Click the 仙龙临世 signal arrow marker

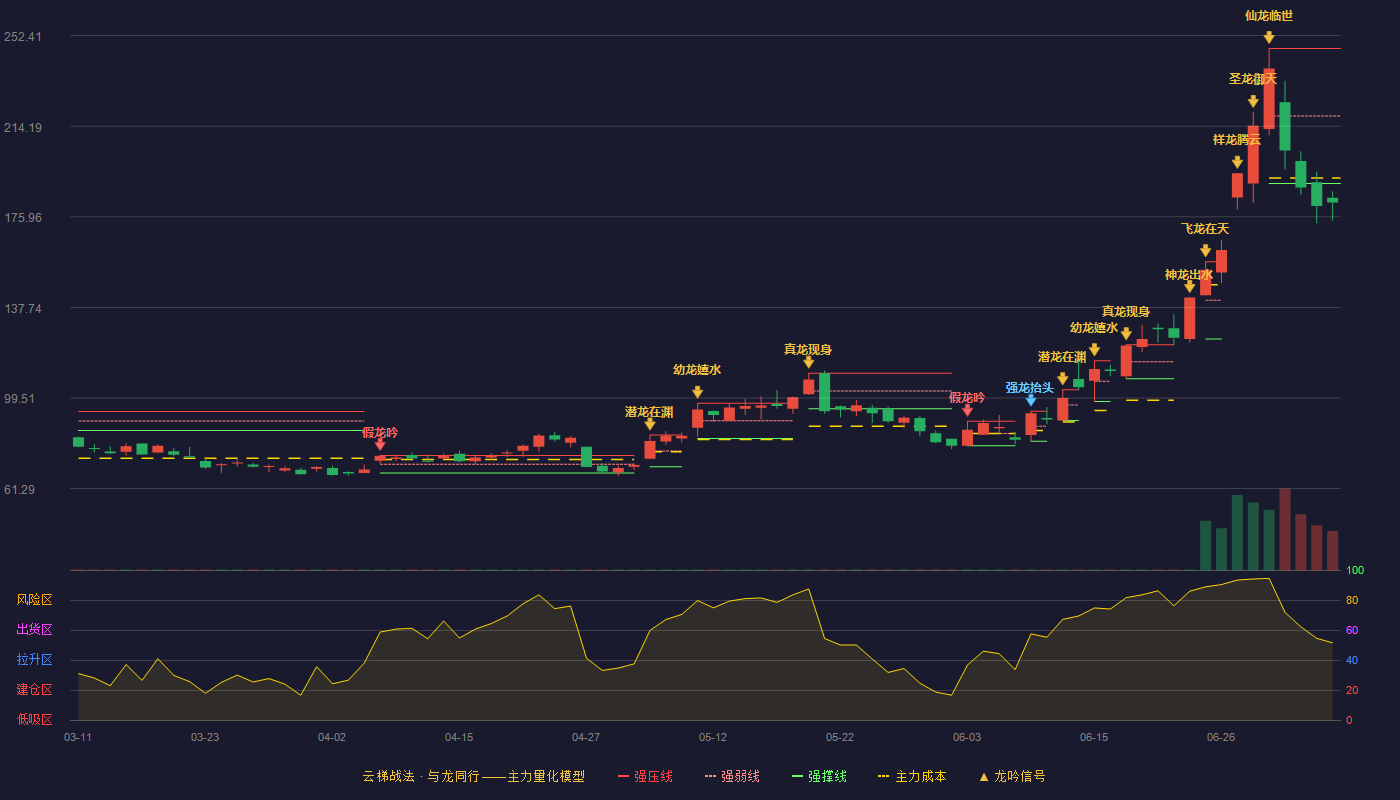(1269, 37)
